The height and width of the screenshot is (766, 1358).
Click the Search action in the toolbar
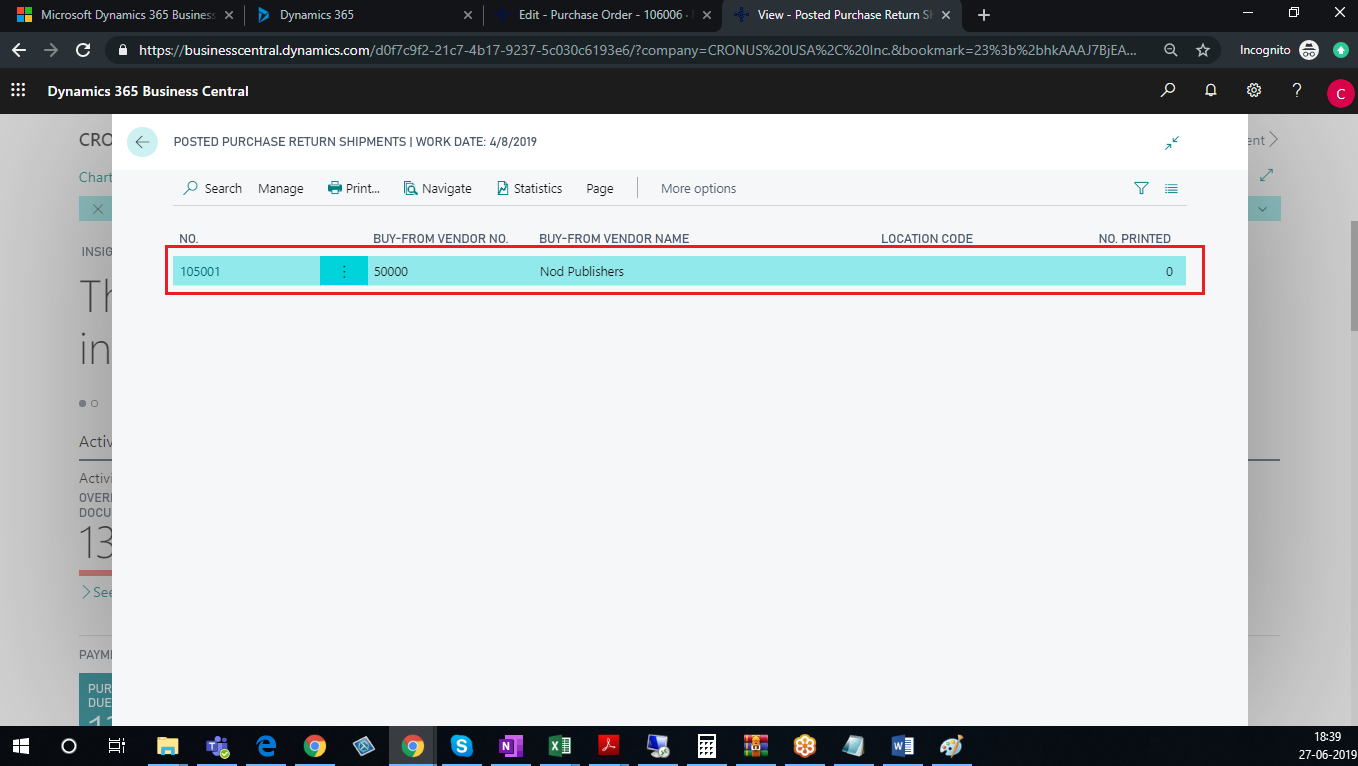[213, 188]
